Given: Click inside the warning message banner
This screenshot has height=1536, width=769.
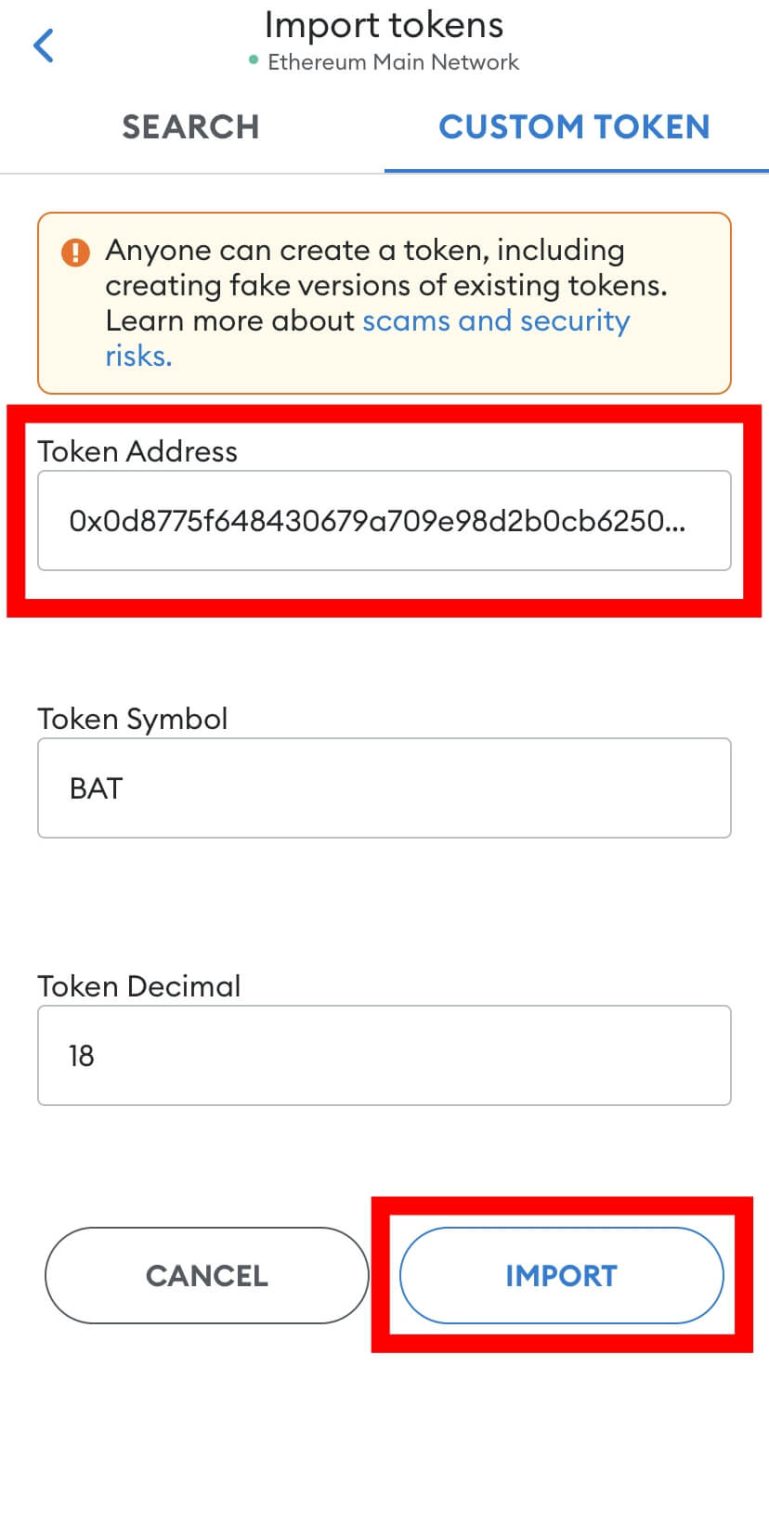Looking at the screenshot, I should point(384,300).
